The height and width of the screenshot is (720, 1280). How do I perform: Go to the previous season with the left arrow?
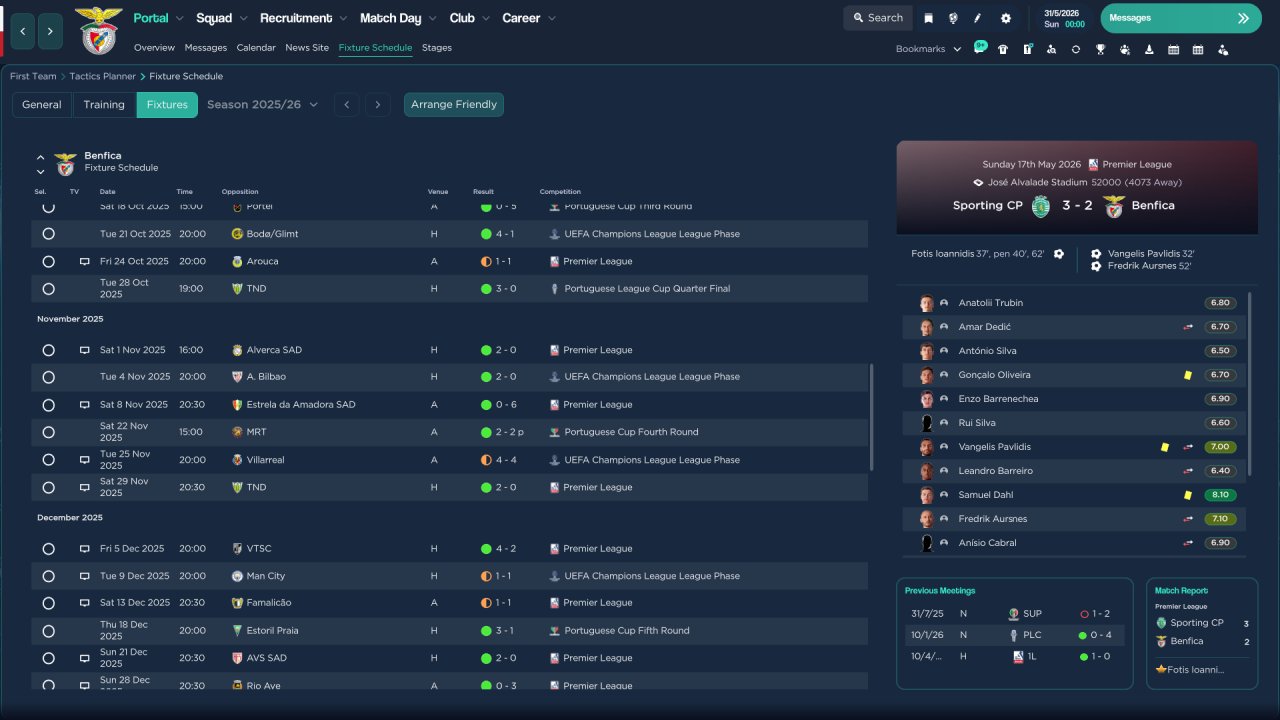pyautogui.click(x=346, y=105)
